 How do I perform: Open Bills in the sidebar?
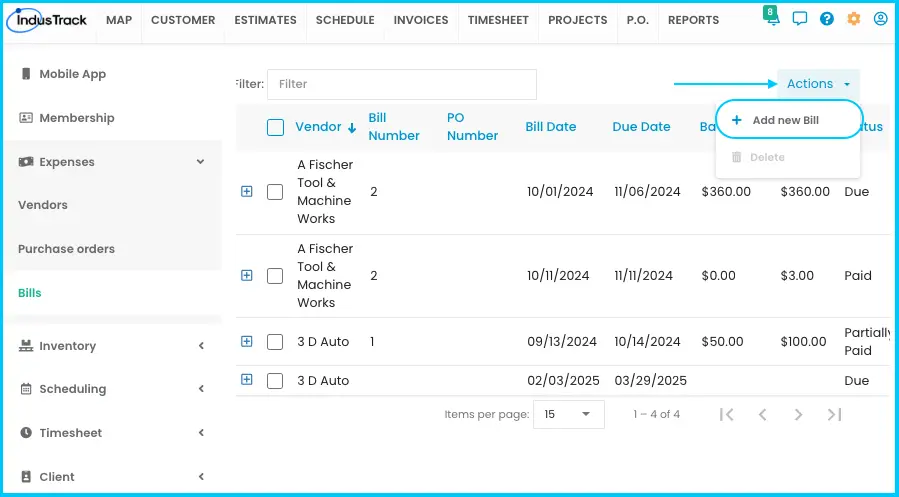(x=30, y=293)
